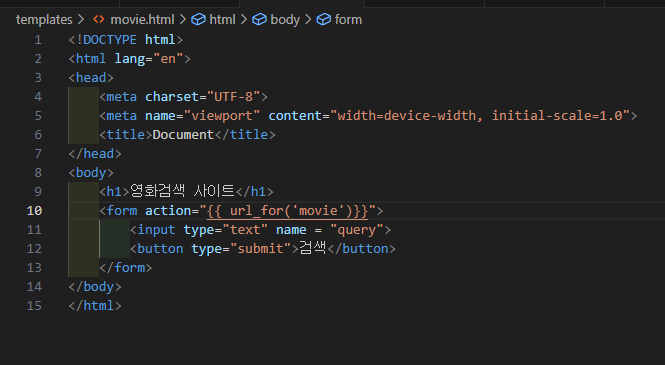665x365 pixels.
Task: Click the closing </body> tag
Action: pyautogui.click(x=95, y=287)
